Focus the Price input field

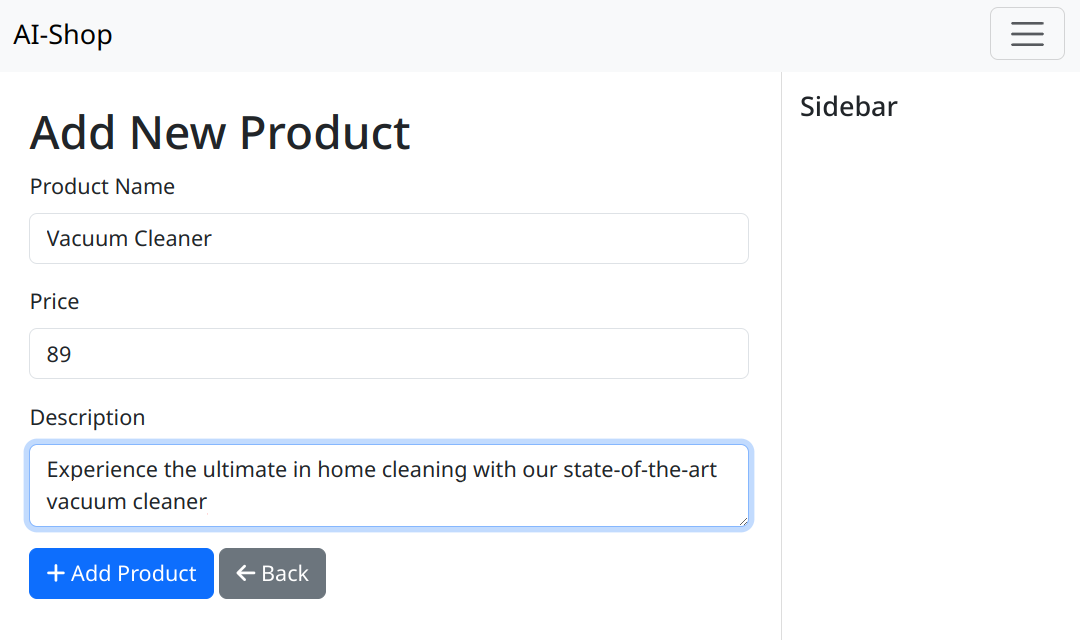coord(388,353)
